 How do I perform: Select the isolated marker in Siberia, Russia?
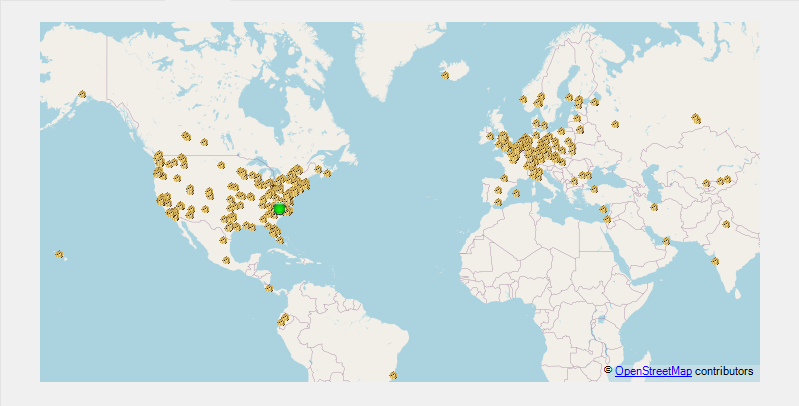coord(696,118)
